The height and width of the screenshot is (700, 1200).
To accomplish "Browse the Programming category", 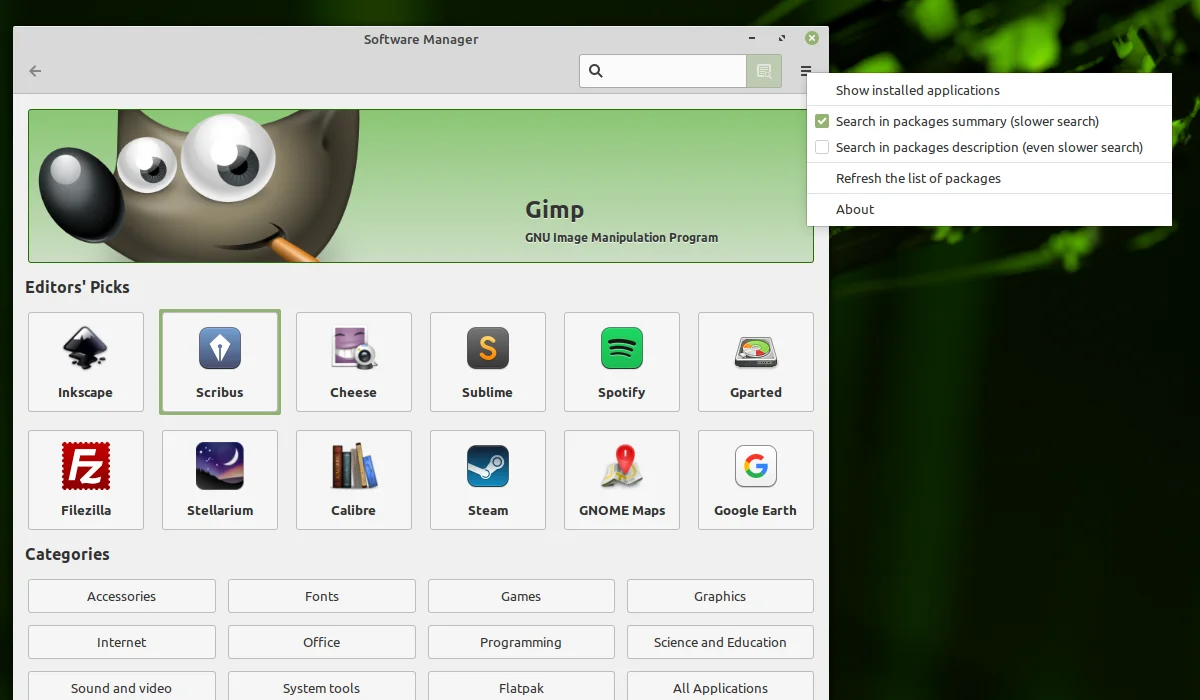I will (x=521, y=642).
